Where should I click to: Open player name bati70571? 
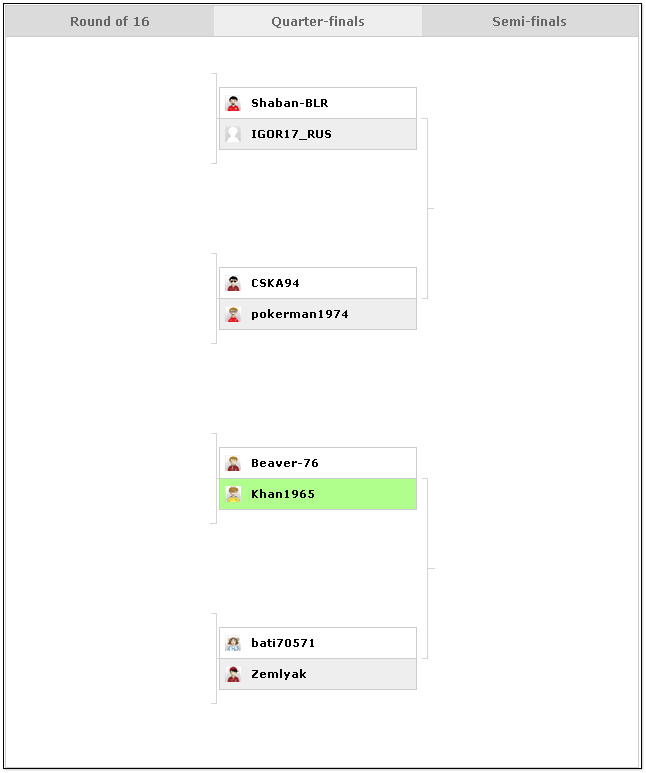pos(283,643)
